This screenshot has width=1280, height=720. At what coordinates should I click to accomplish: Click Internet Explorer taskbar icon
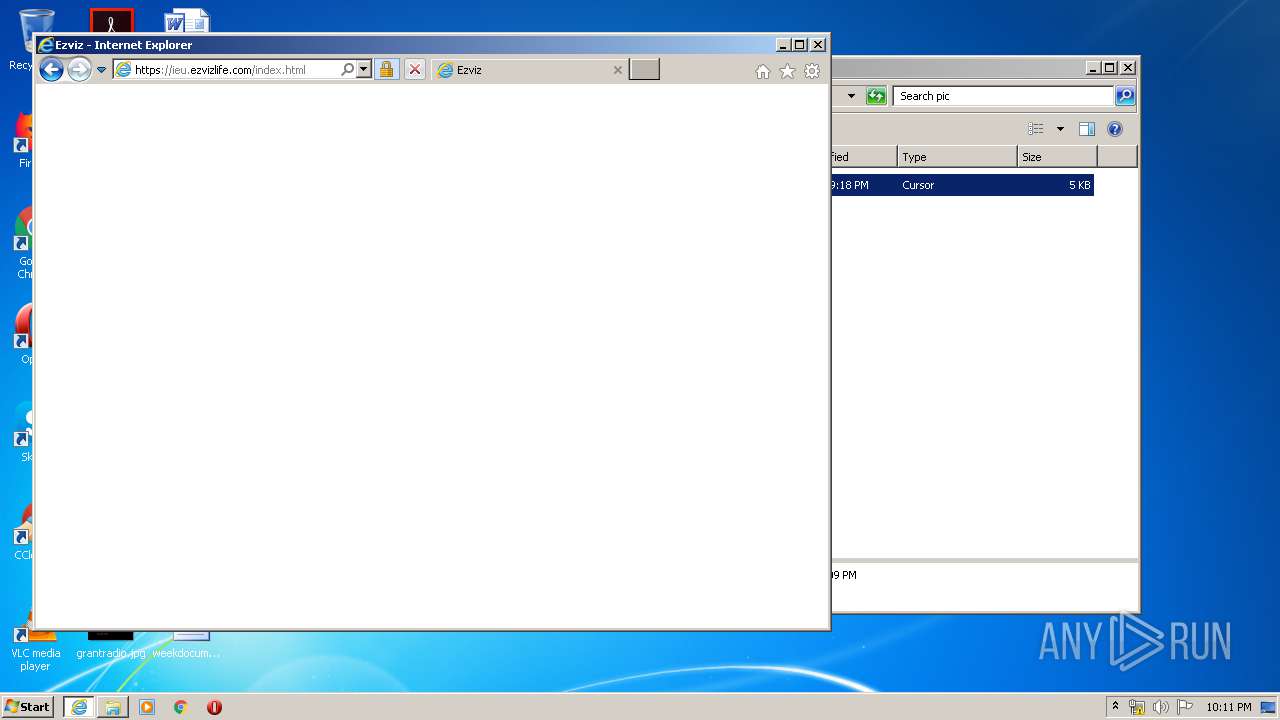[79, 707]
